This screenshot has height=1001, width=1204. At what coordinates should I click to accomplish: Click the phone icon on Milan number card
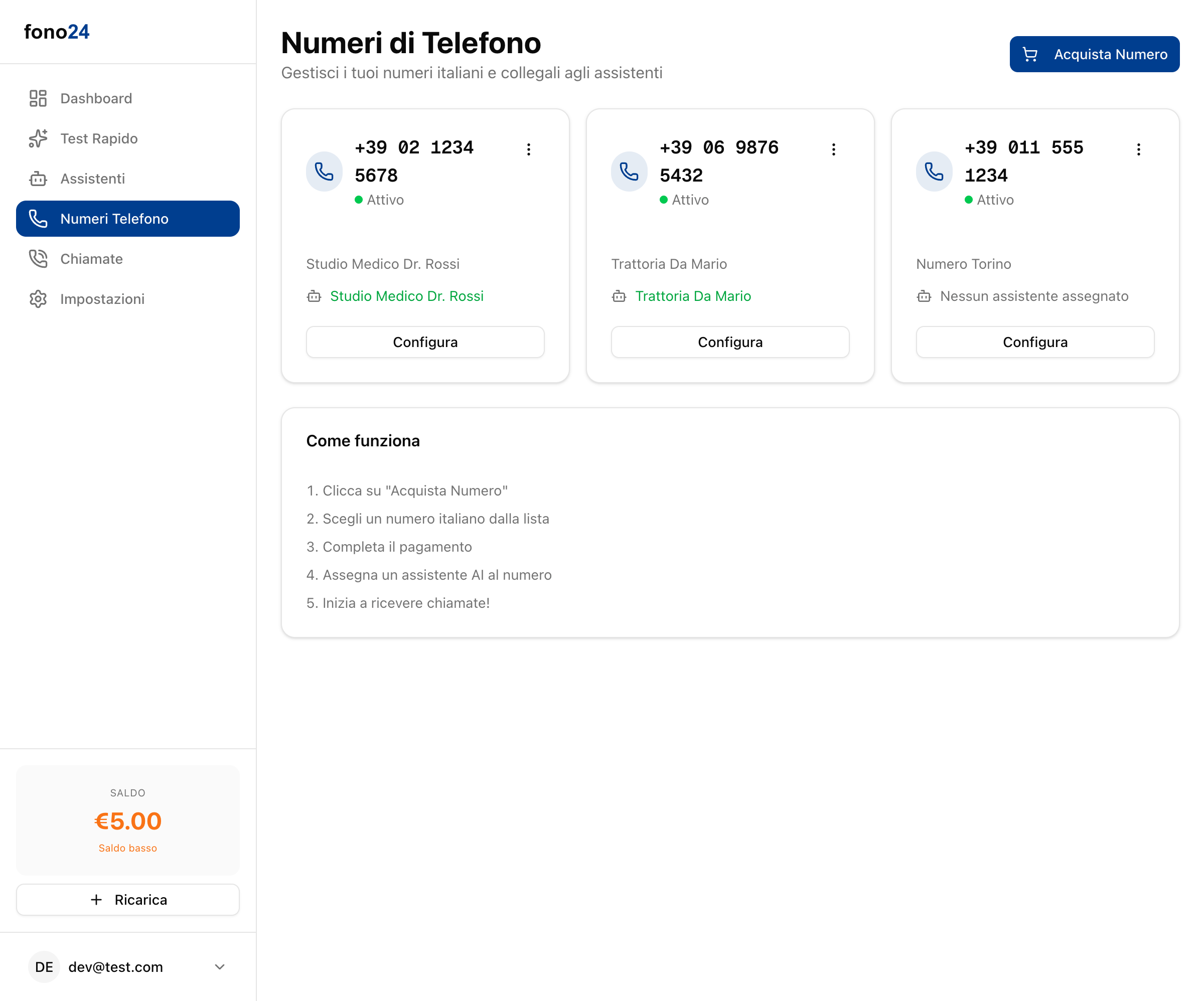324,172
